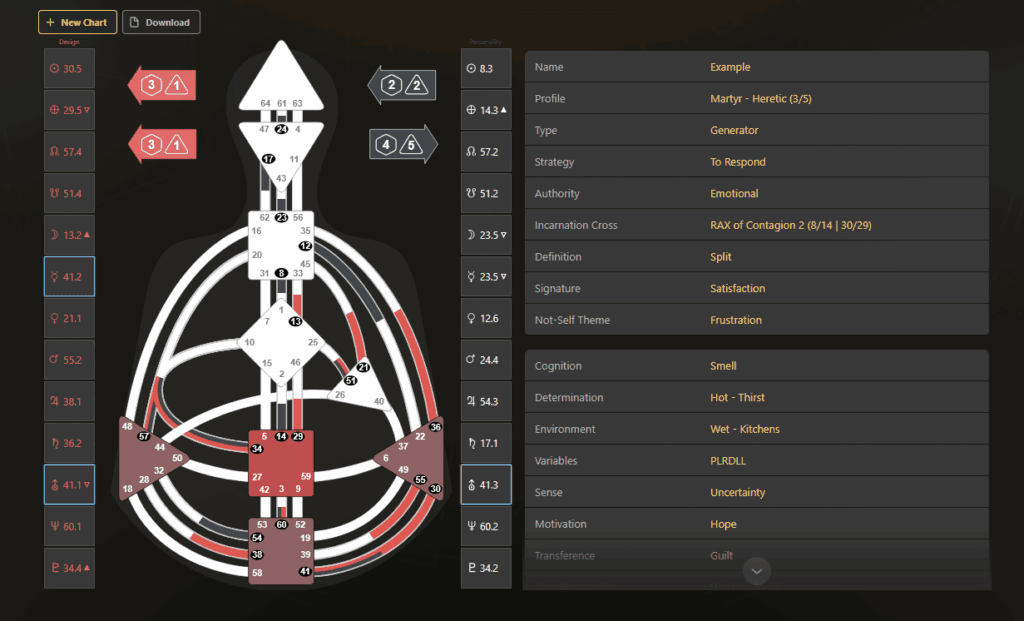Click the gray variable arrow labeled 4 5
The height and width of the screenshot is (621, 1024).
[404, 144]
